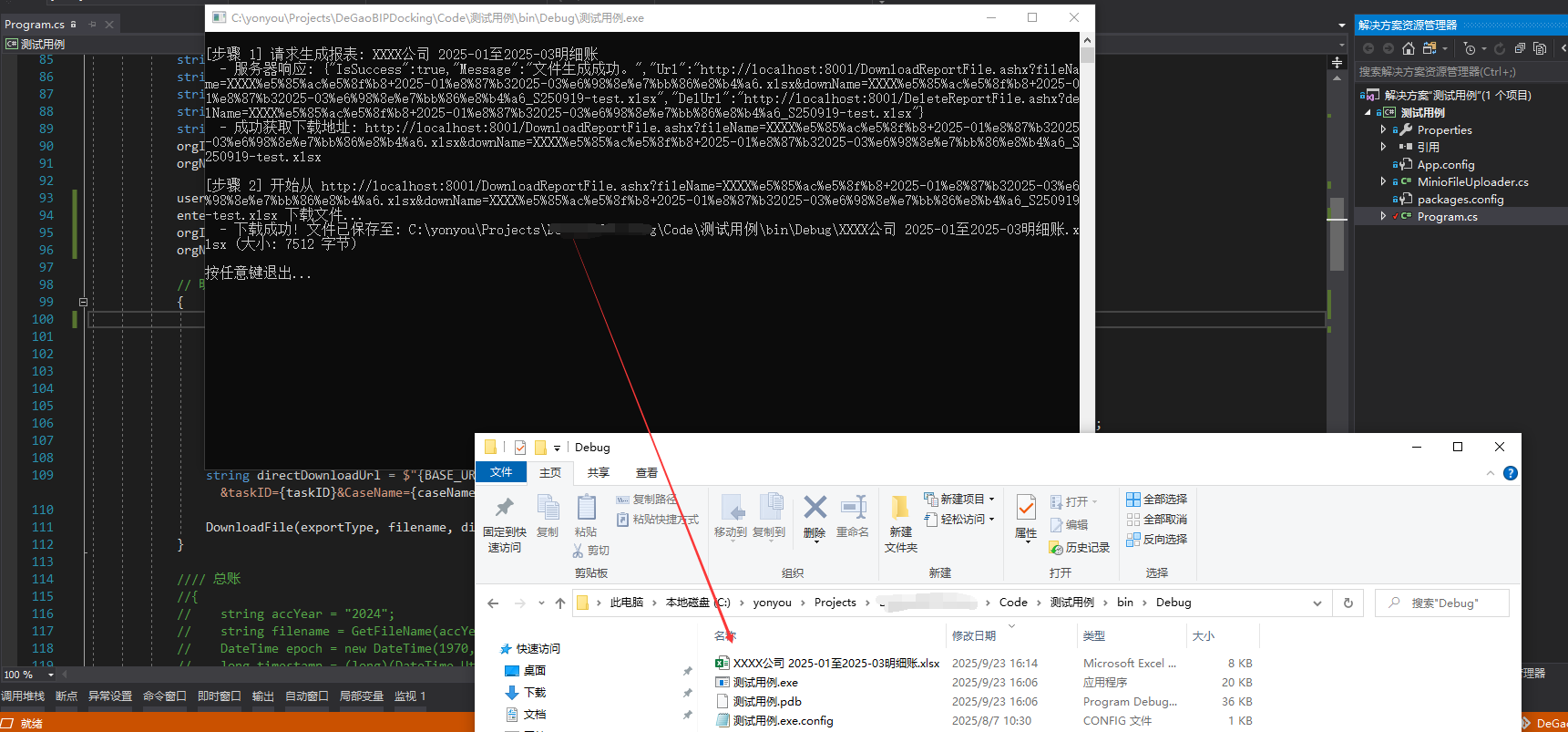This screenshot has width=1568, height=732.
Task: Switch to the View (查看) ribbon tab
Action: click(x=647, y=472)
